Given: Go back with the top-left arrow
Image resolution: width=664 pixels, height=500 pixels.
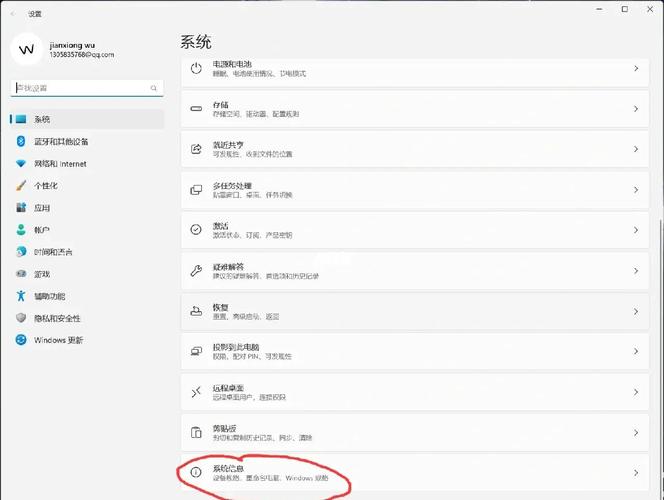Looking at the screenshot, I should [12, 14].
